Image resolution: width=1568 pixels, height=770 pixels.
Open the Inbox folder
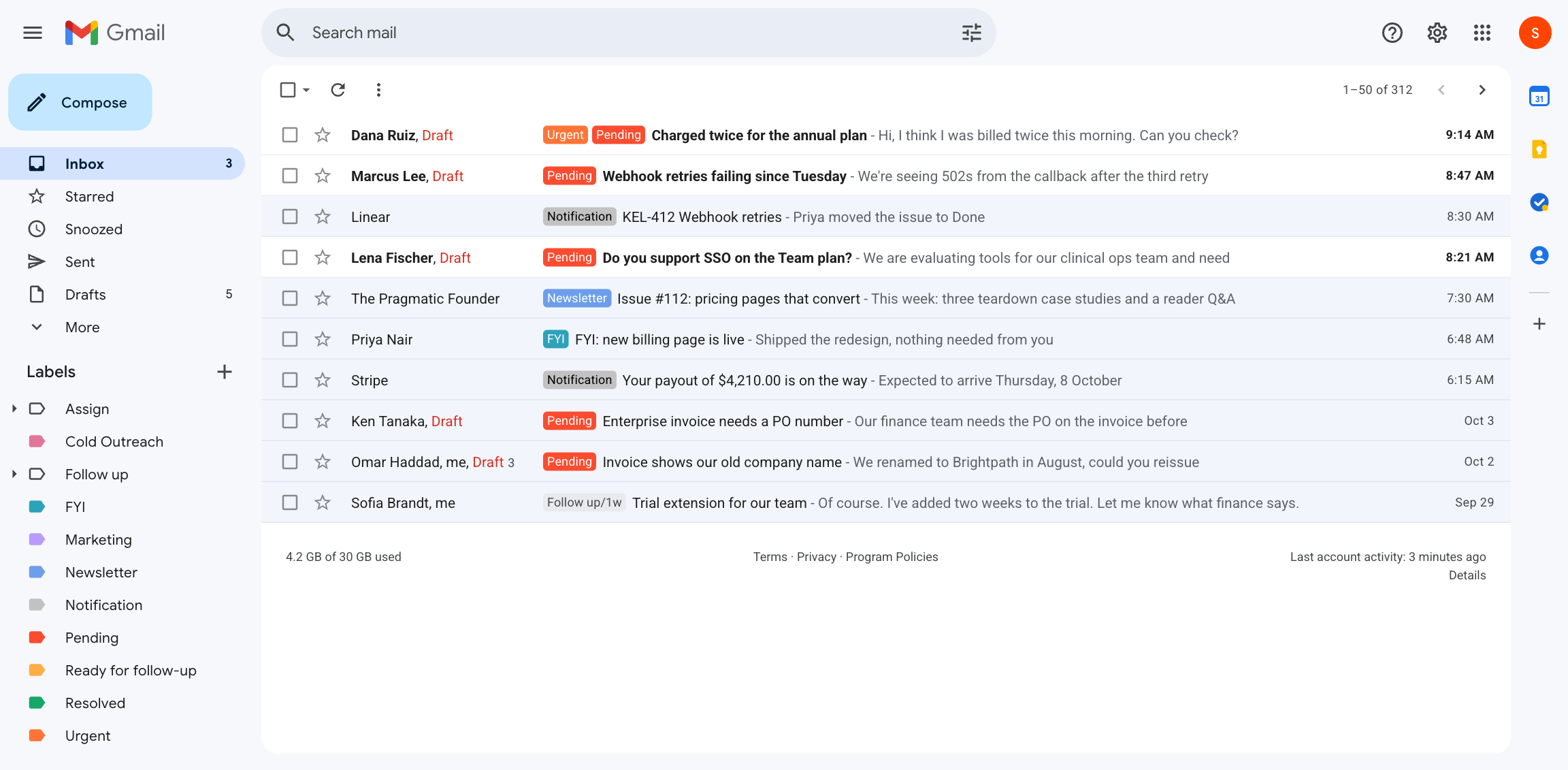(x=122, y=163)
